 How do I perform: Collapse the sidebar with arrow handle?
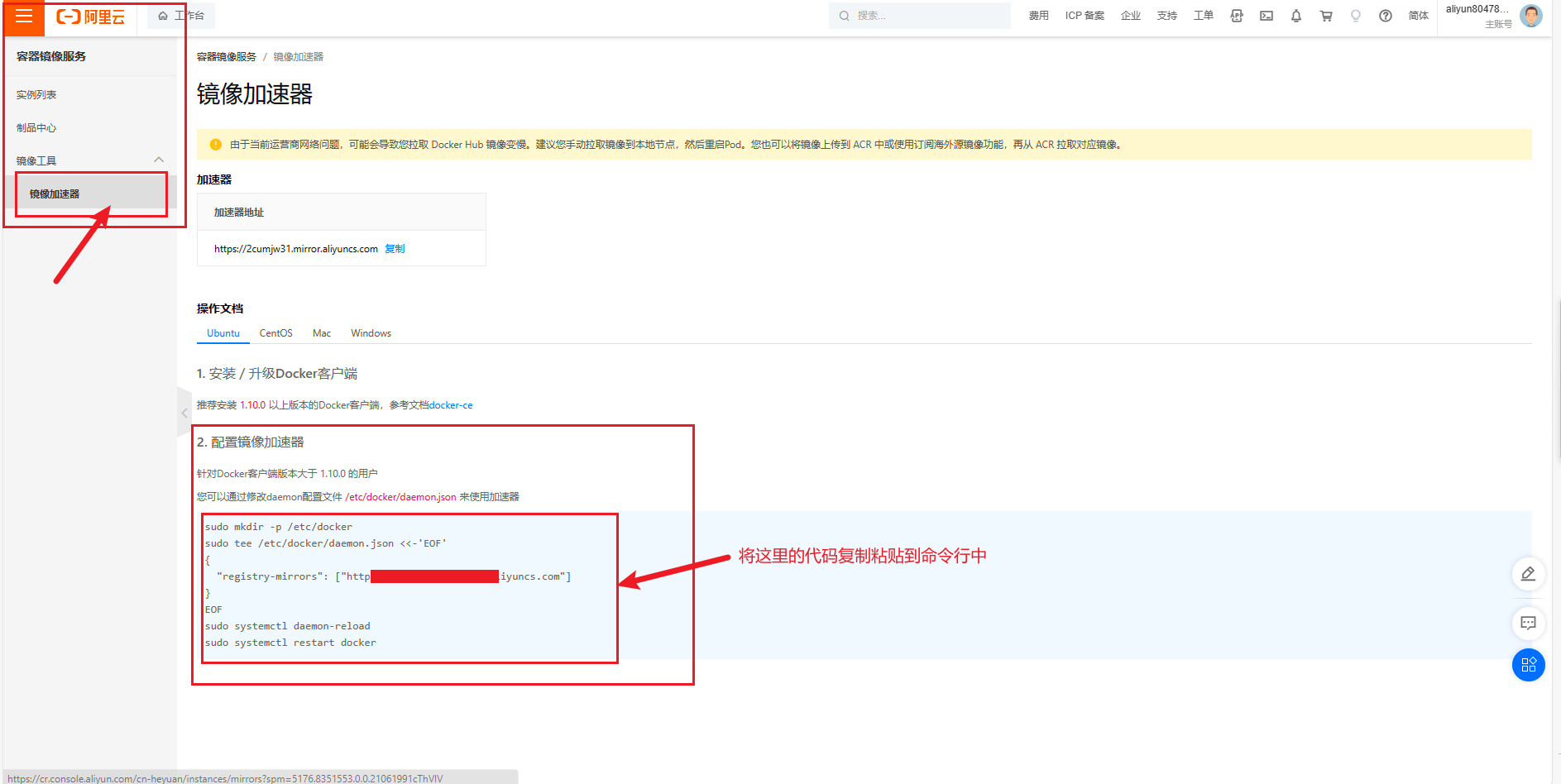(184, 413)
